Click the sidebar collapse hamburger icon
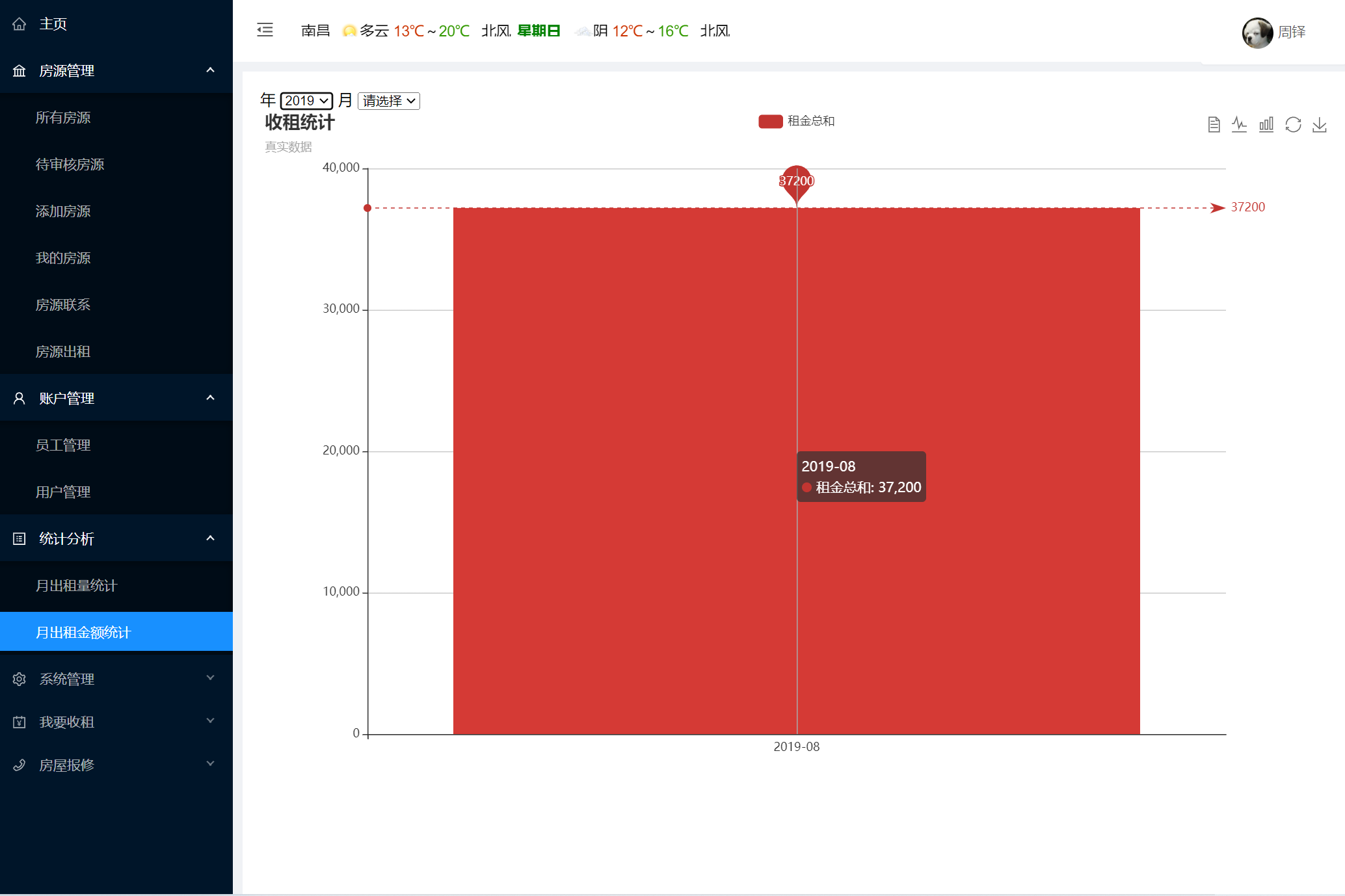 [265, 30]
